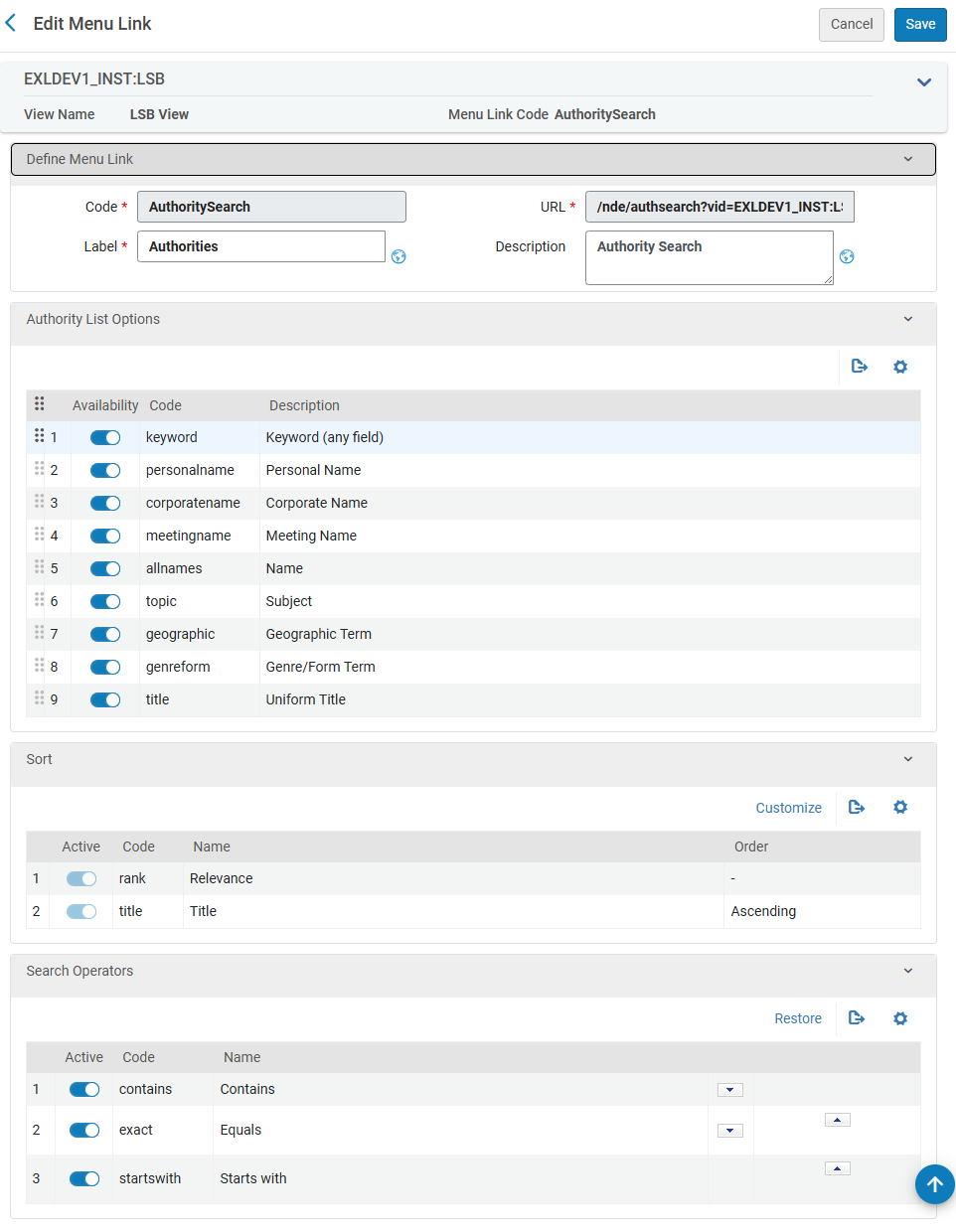The image size is (956, 1232).
Task: Grab drag handle for meetingname row
Action: coord(40,534)
